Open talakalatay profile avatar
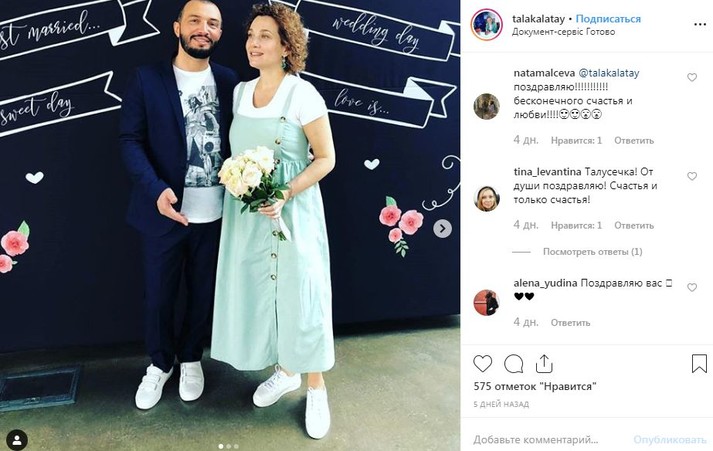The image size is (713, 451). point(487,25)
